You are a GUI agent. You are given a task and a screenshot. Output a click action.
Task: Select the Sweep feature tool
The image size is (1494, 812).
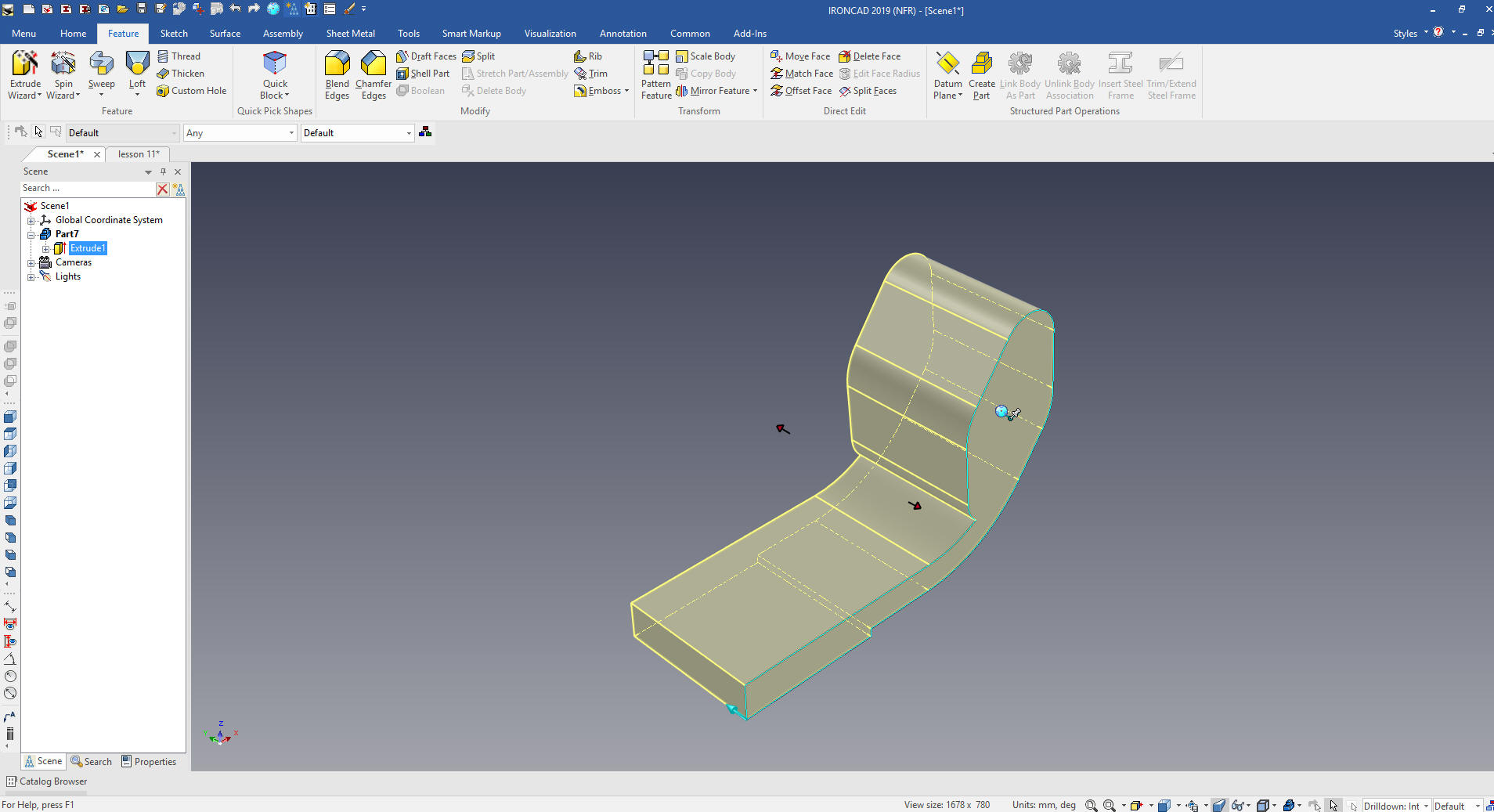101,75
